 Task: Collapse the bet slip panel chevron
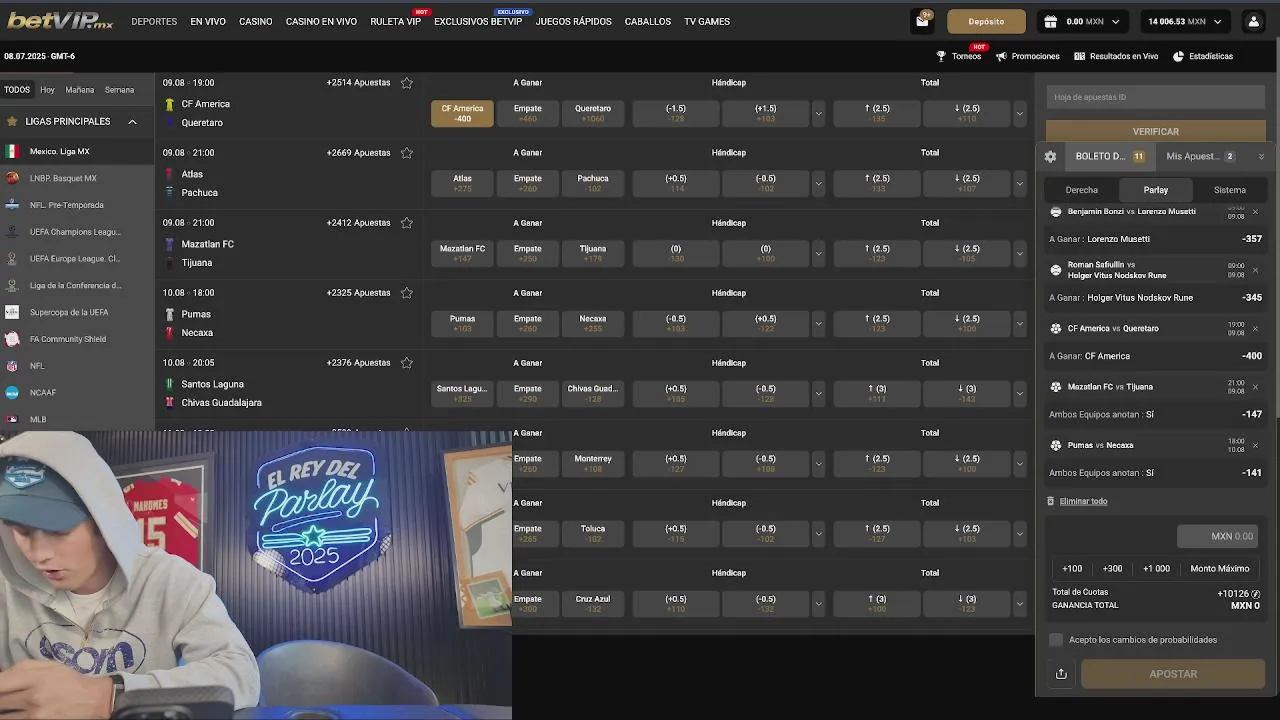coord(1261,157)
